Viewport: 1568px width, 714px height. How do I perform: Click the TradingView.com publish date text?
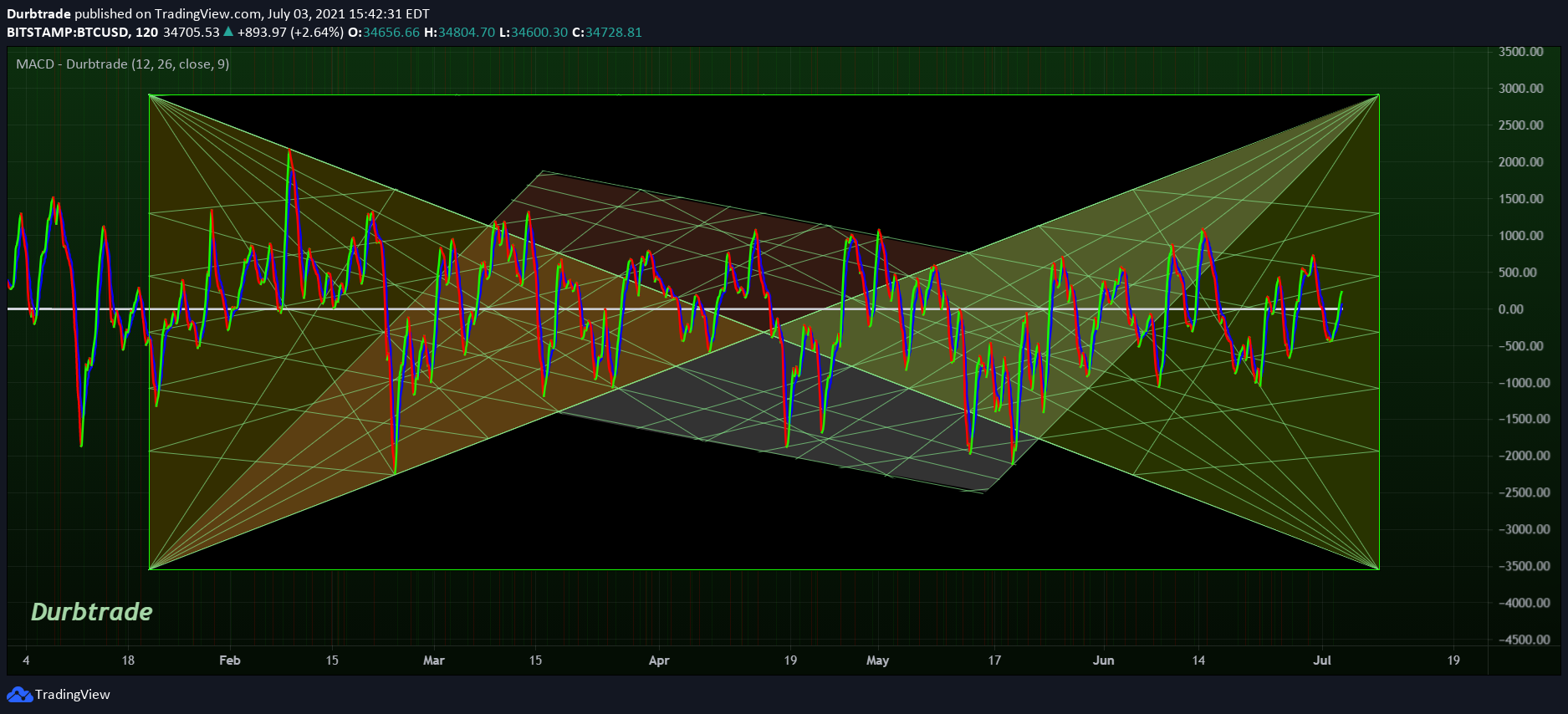click(292, 13)
